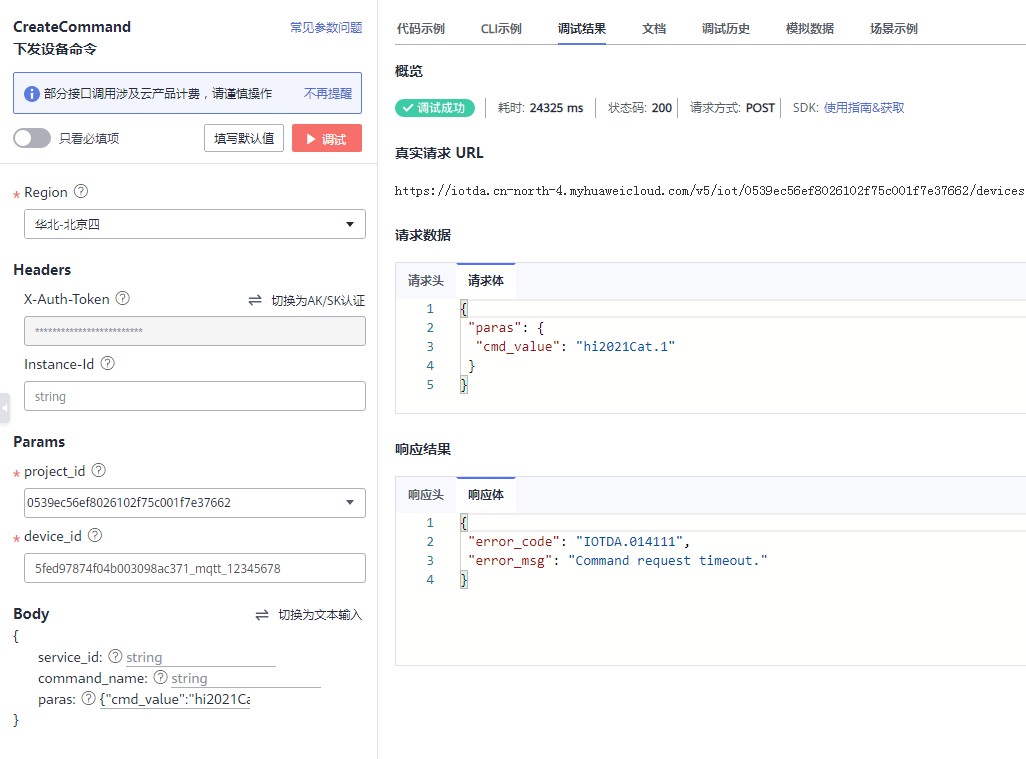The height and width of the screenshot is (759, 1026).
Task: Click the Instance-Id input field
Action: coord(195,396)
